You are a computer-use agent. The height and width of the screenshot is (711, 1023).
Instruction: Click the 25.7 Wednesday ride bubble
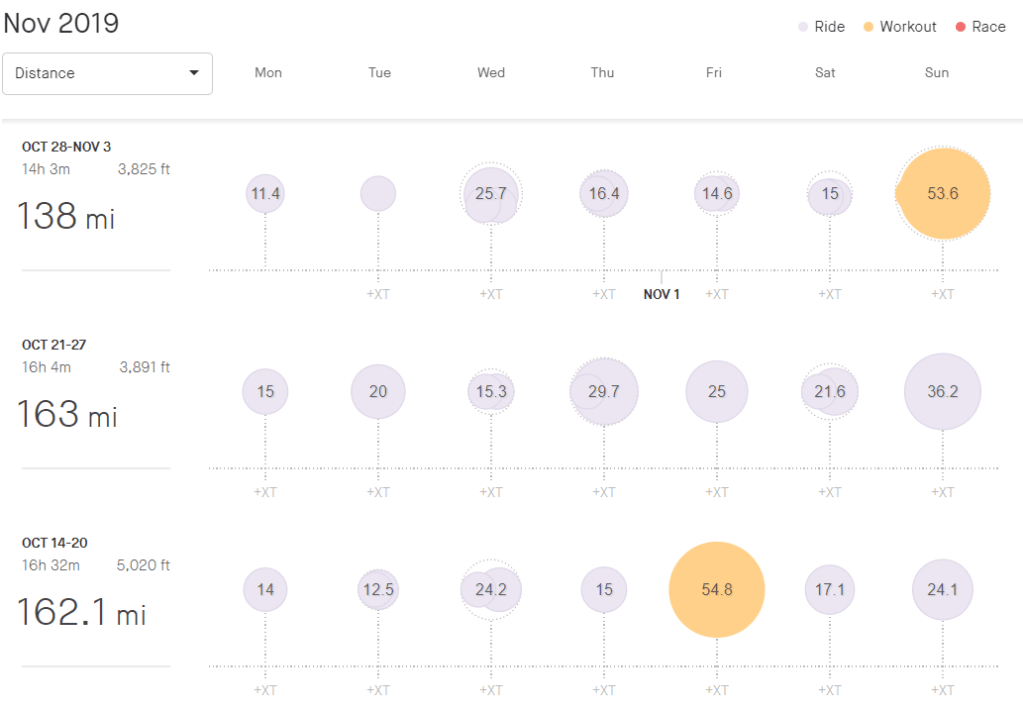[x=491, y=194]
